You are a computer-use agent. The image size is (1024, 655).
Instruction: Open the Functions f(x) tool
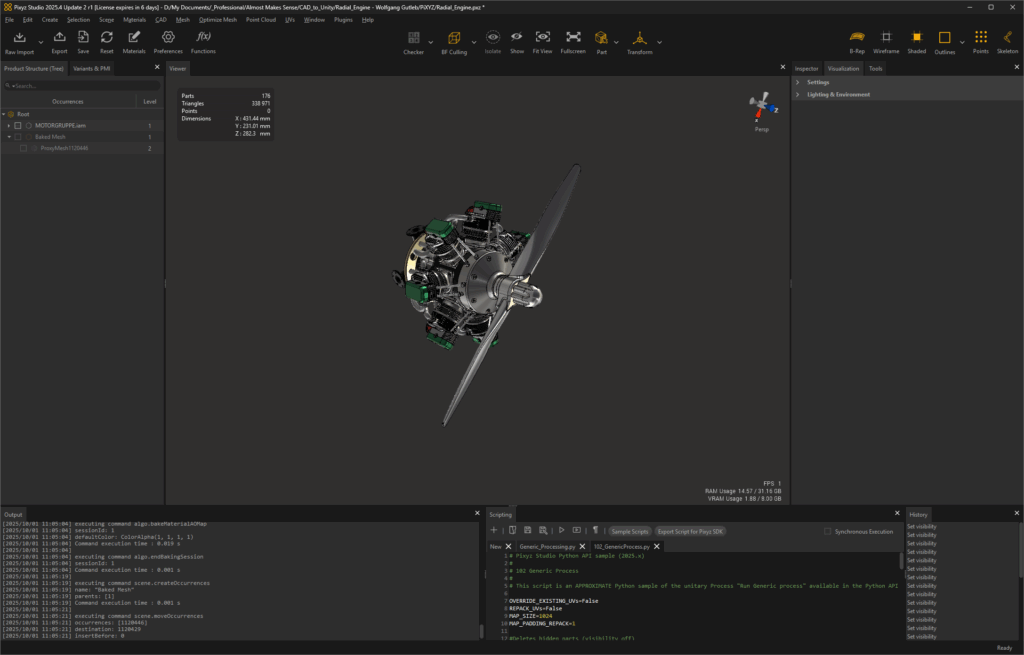click(203, 37)
